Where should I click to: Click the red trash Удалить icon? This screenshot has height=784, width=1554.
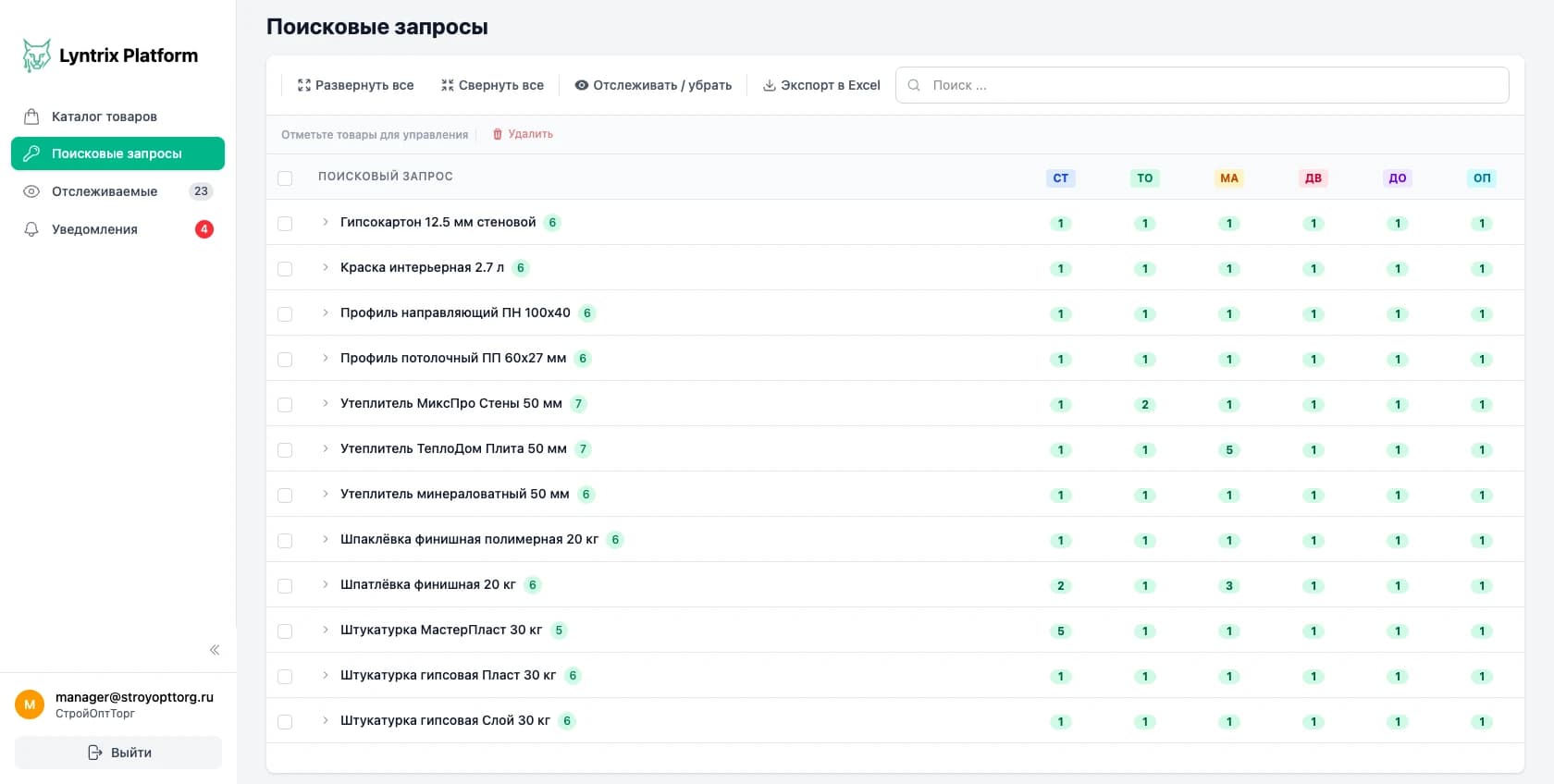(498, 134)
